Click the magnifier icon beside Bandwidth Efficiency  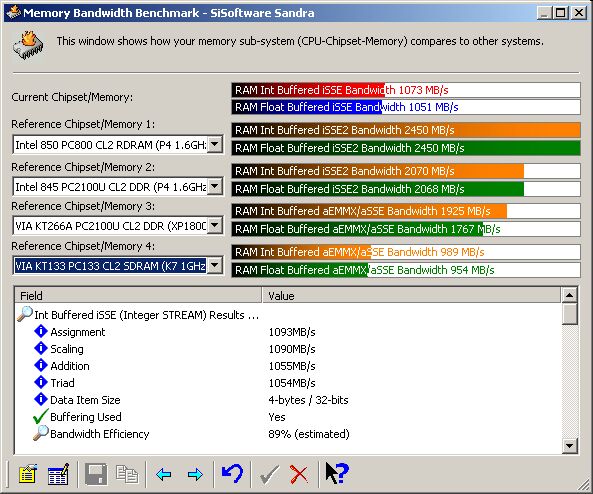[x=40, y=433]
